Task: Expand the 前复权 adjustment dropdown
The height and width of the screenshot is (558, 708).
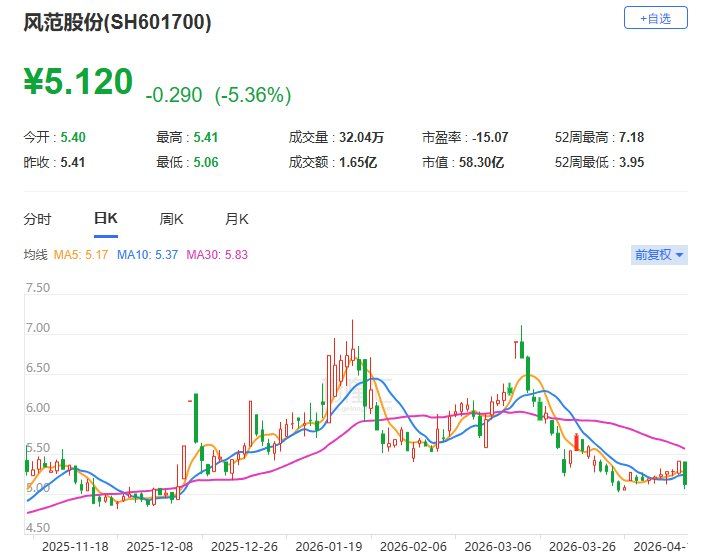Action: [x=660, y=255]
